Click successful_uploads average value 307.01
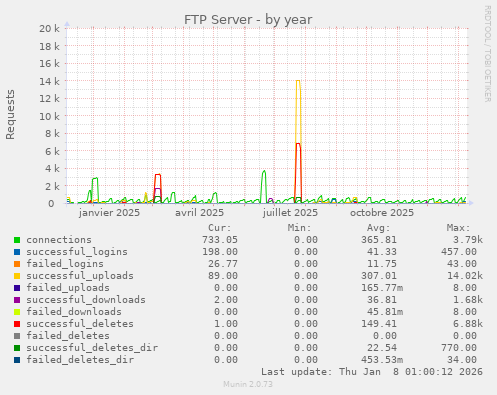This screenshot has width=497, height=395. tap(379, 276)
